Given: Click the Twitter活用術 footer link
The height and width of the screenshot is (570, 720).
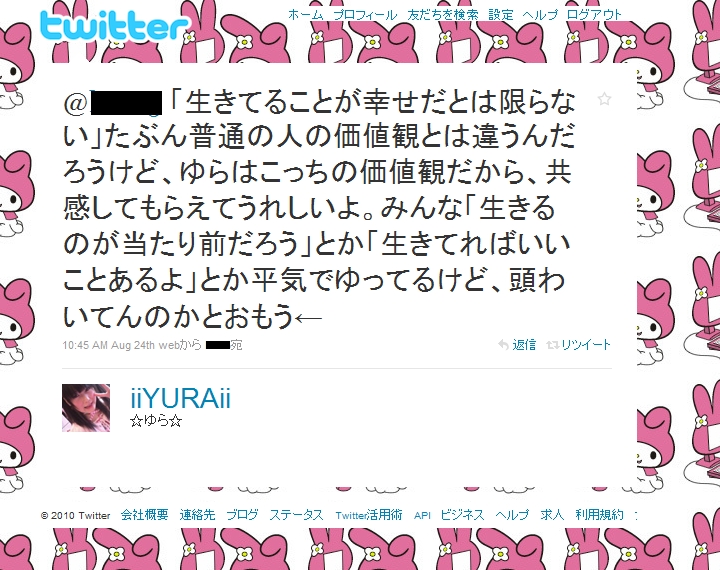Looking at the screenshot, I should click(369, 515).
